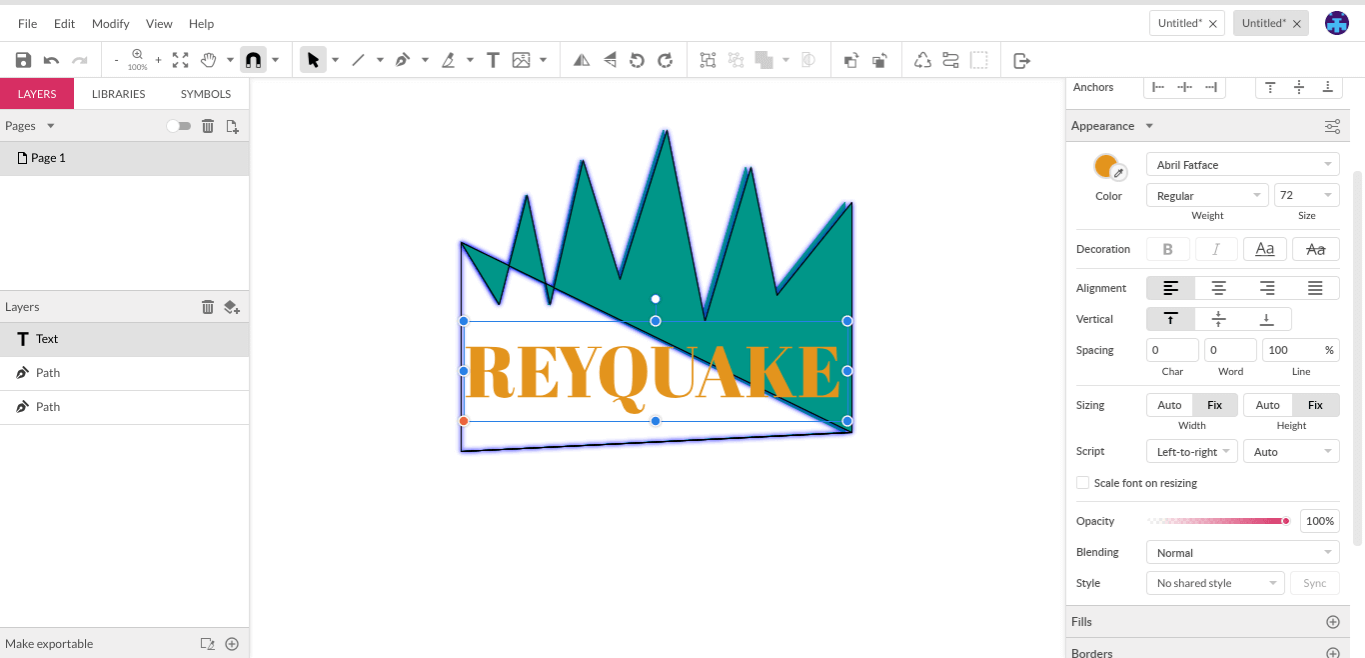The image size is (1365, 658).
Task: Open the No shared style dropdown
Action: [1215, 583]
